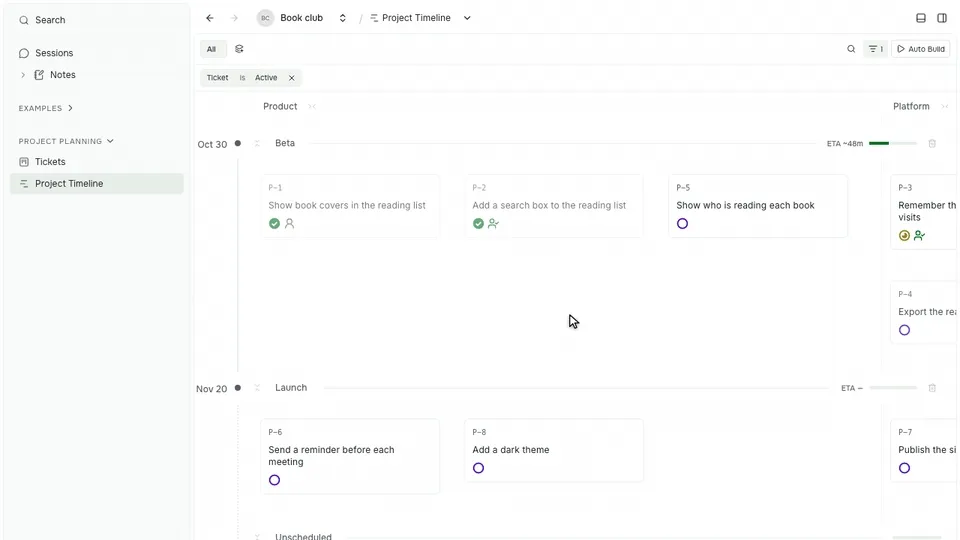This screenshot has height=540, width=960.
Task: Click the Nov 20 milestone marker
Action: tap(238, 388)
